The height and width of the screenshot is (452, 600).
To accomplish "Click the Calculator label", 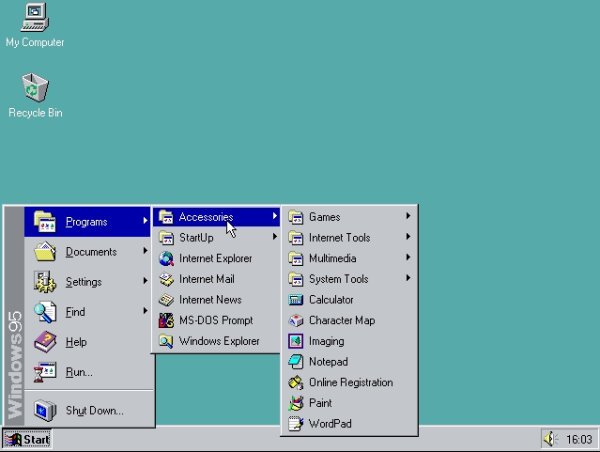I will point(331,300).
